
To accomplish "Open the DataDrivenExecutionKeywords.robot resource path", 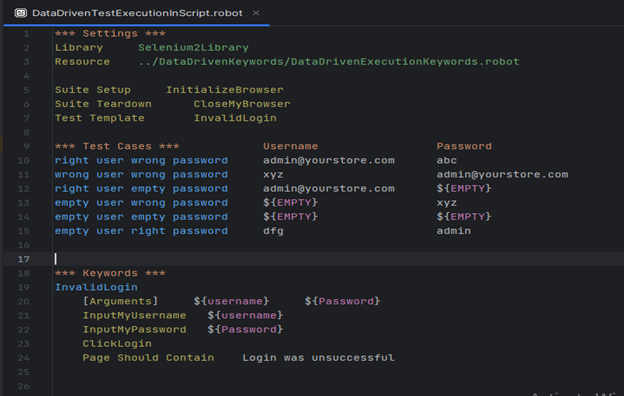I will pyautogui.click(x=329, y=62).
